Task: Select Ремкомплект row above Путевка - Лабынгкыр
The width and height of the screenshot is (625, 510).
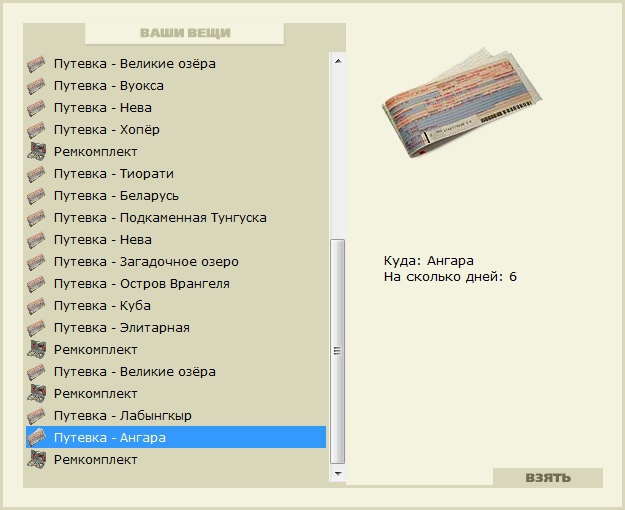Action: tap(176, 394)
